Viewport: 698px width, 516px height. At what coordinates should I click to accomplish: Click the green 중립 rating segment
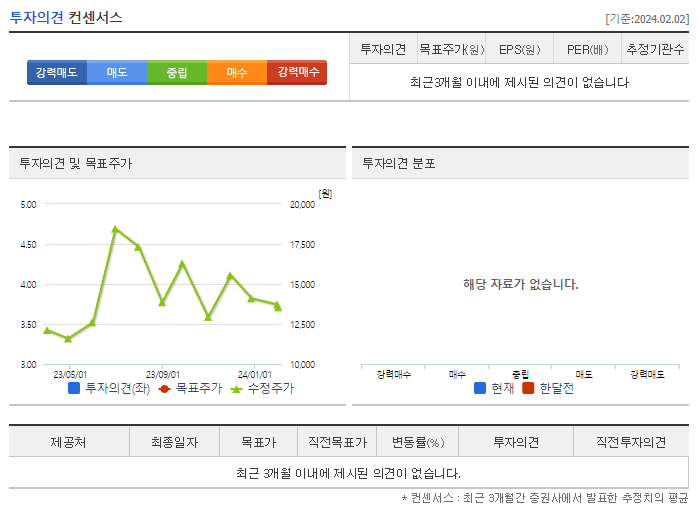pos(177,73)
